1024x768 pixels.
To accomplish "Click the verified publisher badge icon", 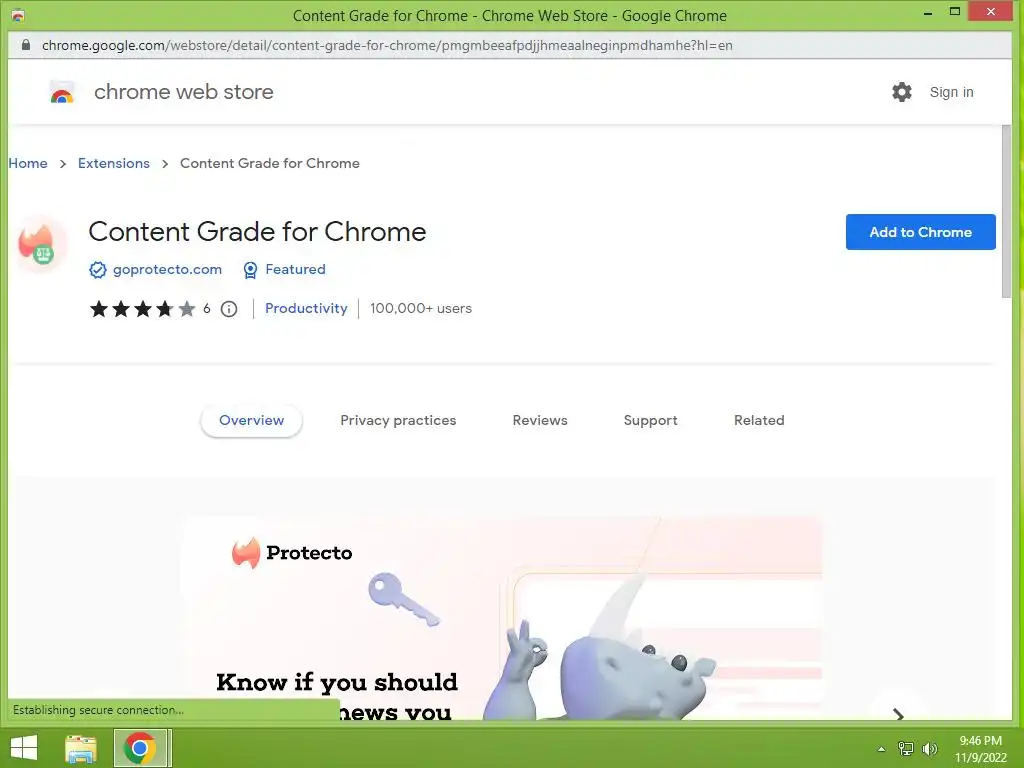I will (x=97, y=270).
